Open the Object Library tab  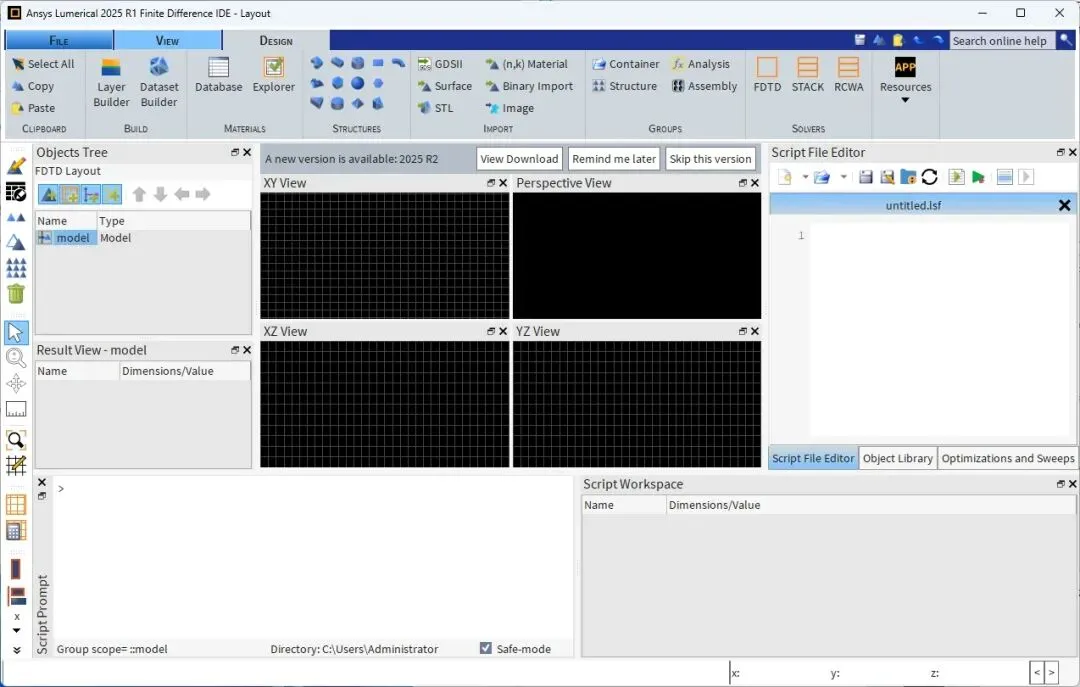pyautogui.click(x=897, y=458)
